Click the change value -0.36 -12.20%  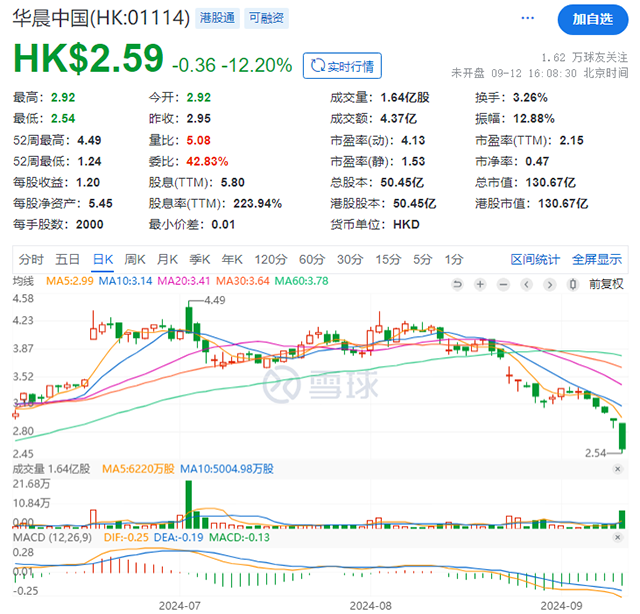tap(232, 65)
